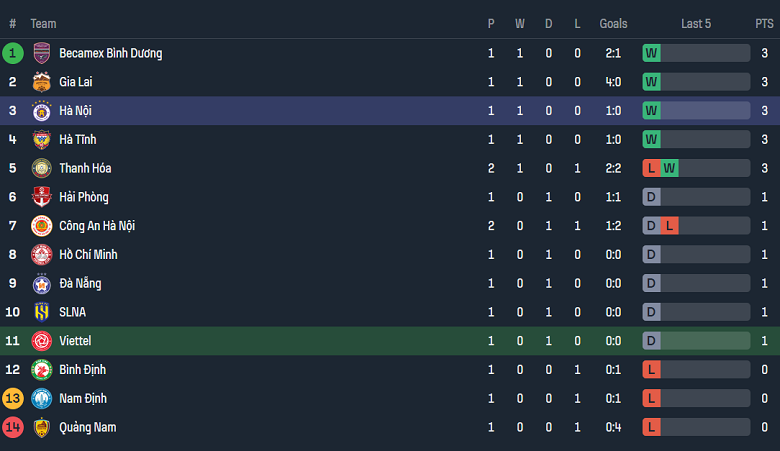This screenshot has width=780, height=451.
Task: Click the red rank 14 position badge
Action: [13, 428]
